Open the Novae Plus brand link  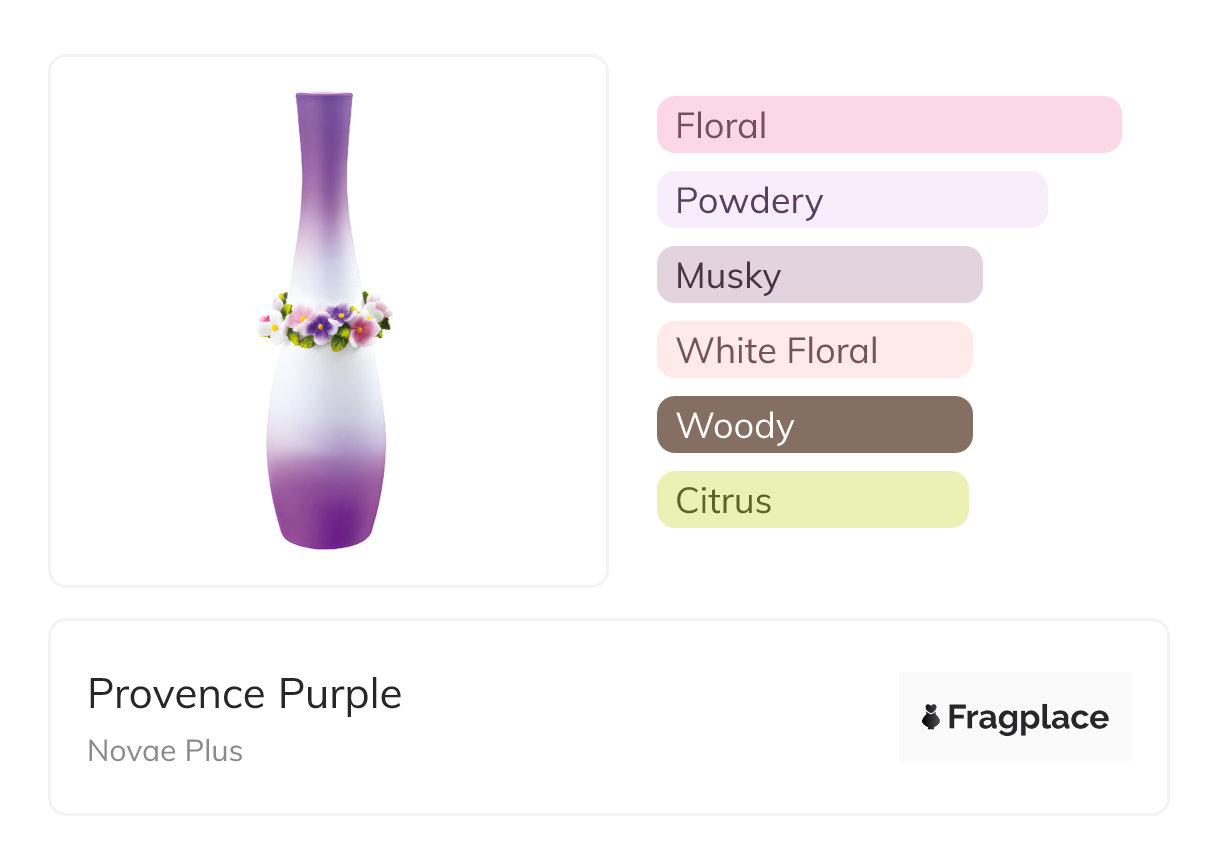pyautogui.click(x=165, y=751)
